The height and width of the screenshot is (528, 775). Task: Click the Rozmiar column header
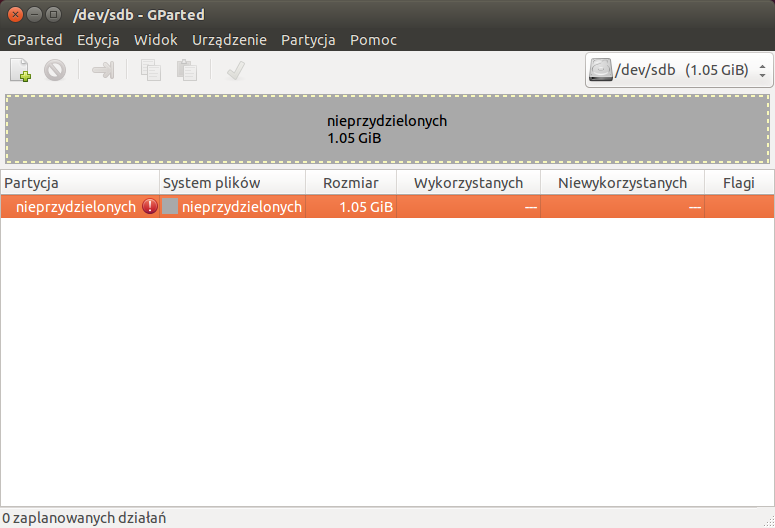pos(351,182)
